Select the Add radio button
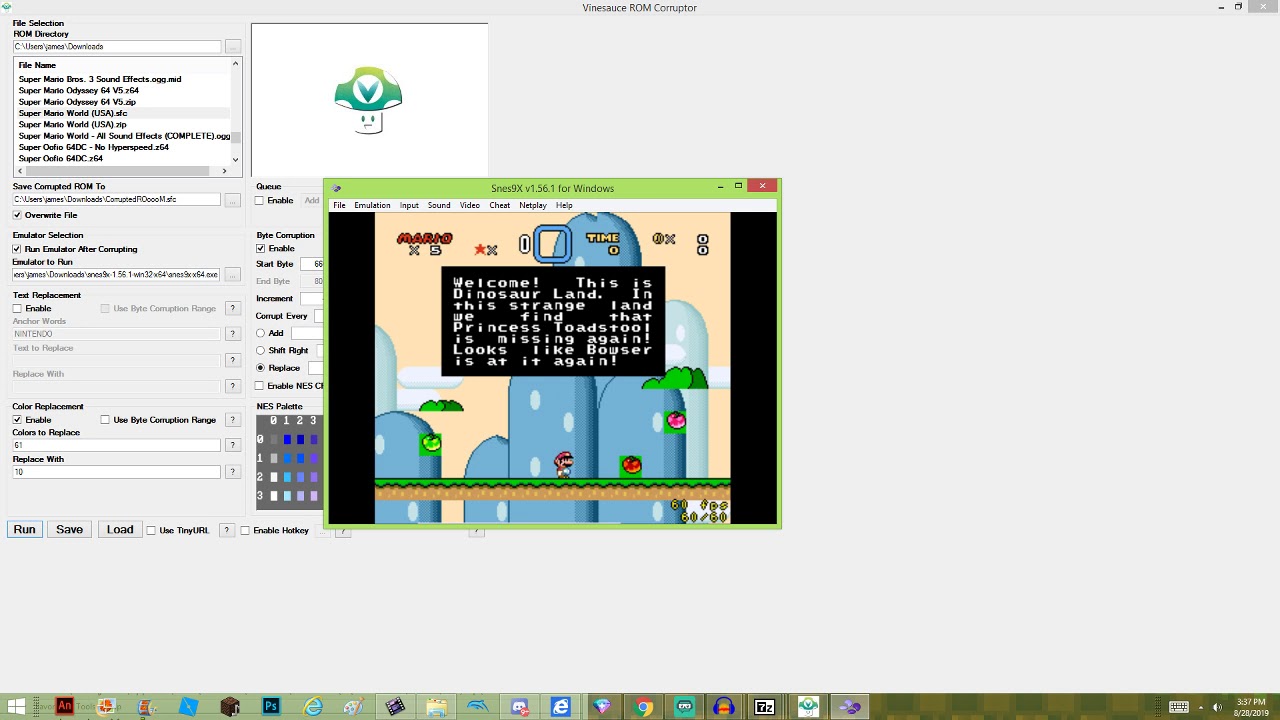 (x=261, y=333)
